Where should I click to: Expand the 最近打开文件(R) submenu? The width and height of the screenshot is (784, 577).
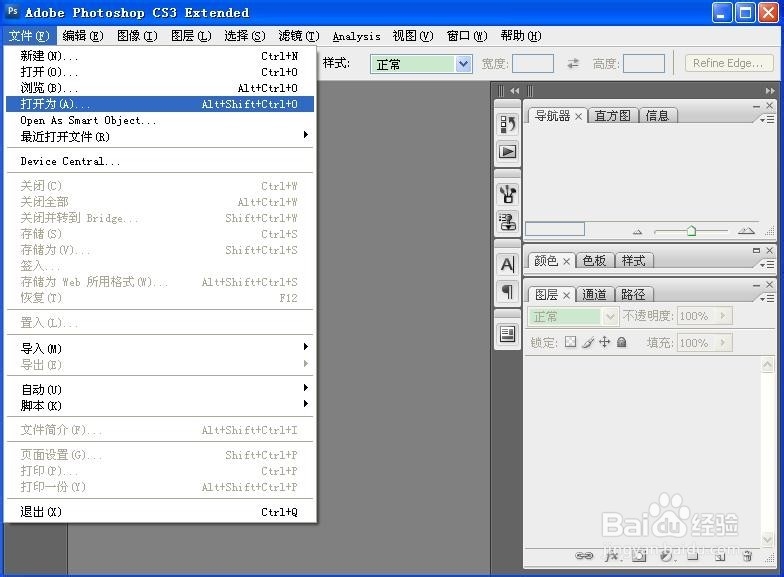tap(160, 136)
